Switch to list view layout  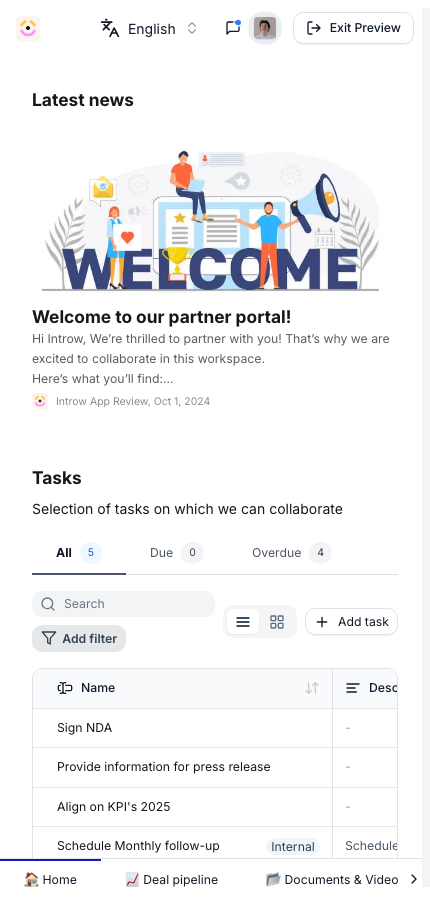(x=243, y=622)
